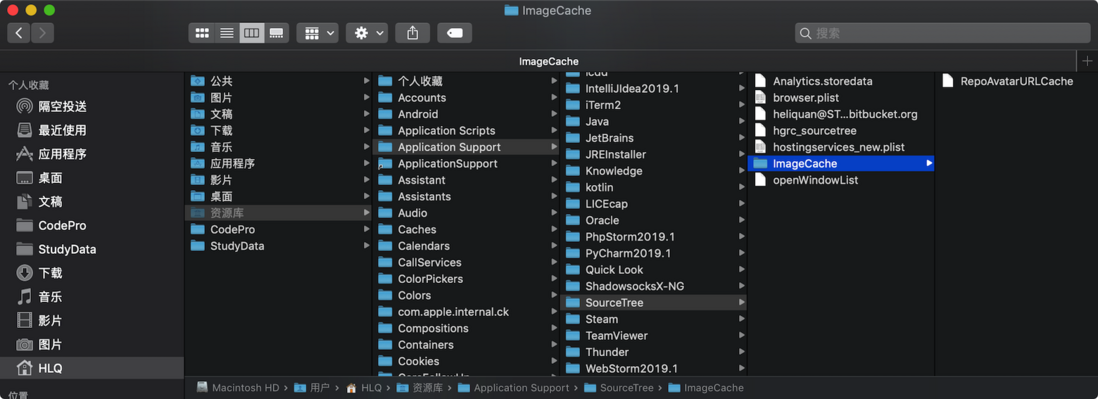Viewport: 1098px width, 399px height.
Task: Click the search field
Action: pos(942,33)
